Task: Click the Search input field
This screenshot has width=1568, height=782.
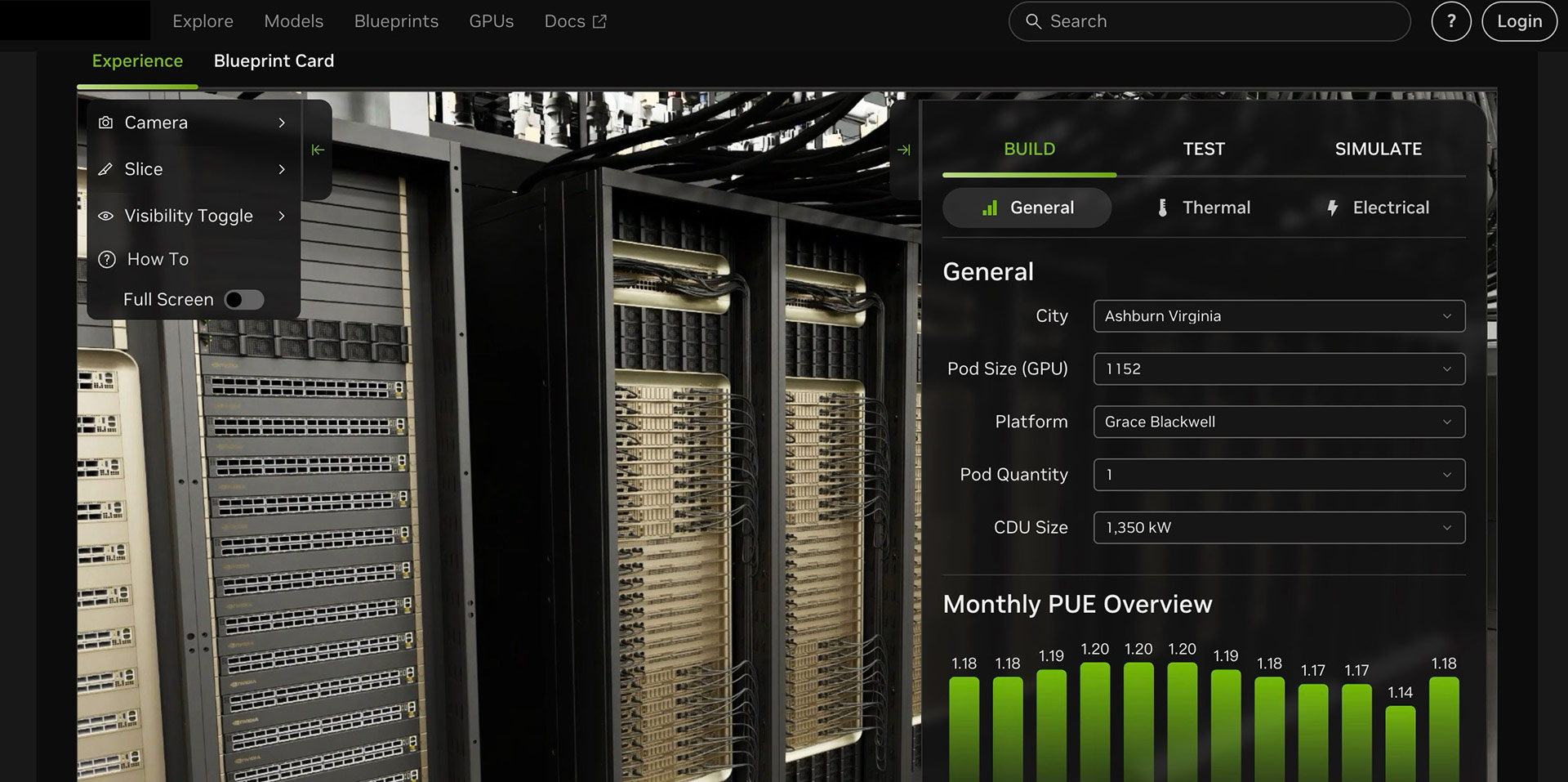Action: pos(1217,21)
